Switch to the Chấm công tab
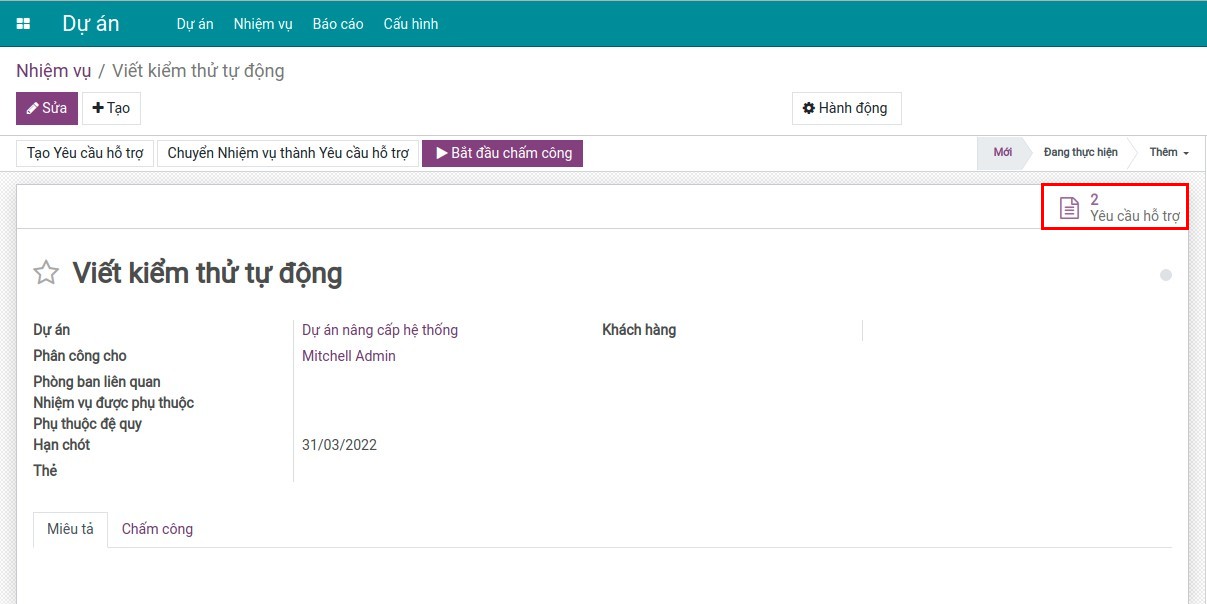 157,529
